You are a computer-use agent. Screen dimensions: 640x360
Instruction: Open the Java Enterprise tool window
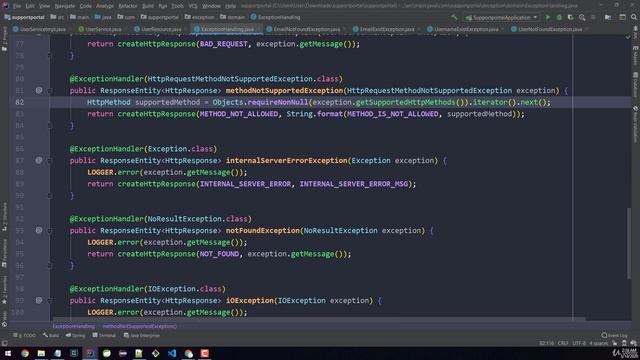pos(142,336)
